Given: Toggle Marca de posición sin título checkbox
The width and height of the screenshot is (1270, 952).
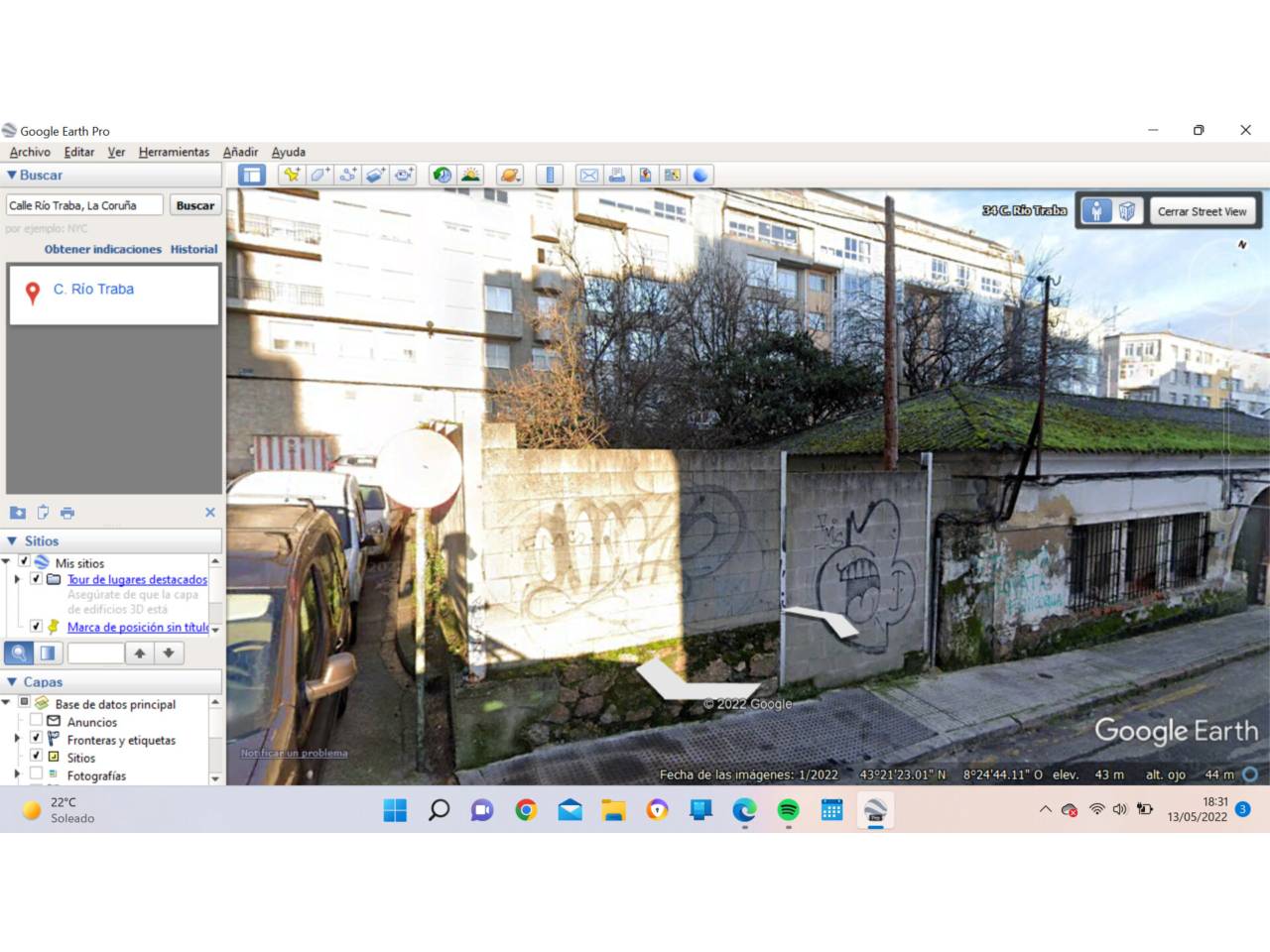Looking at the screenshot, I should pos(37,626).
